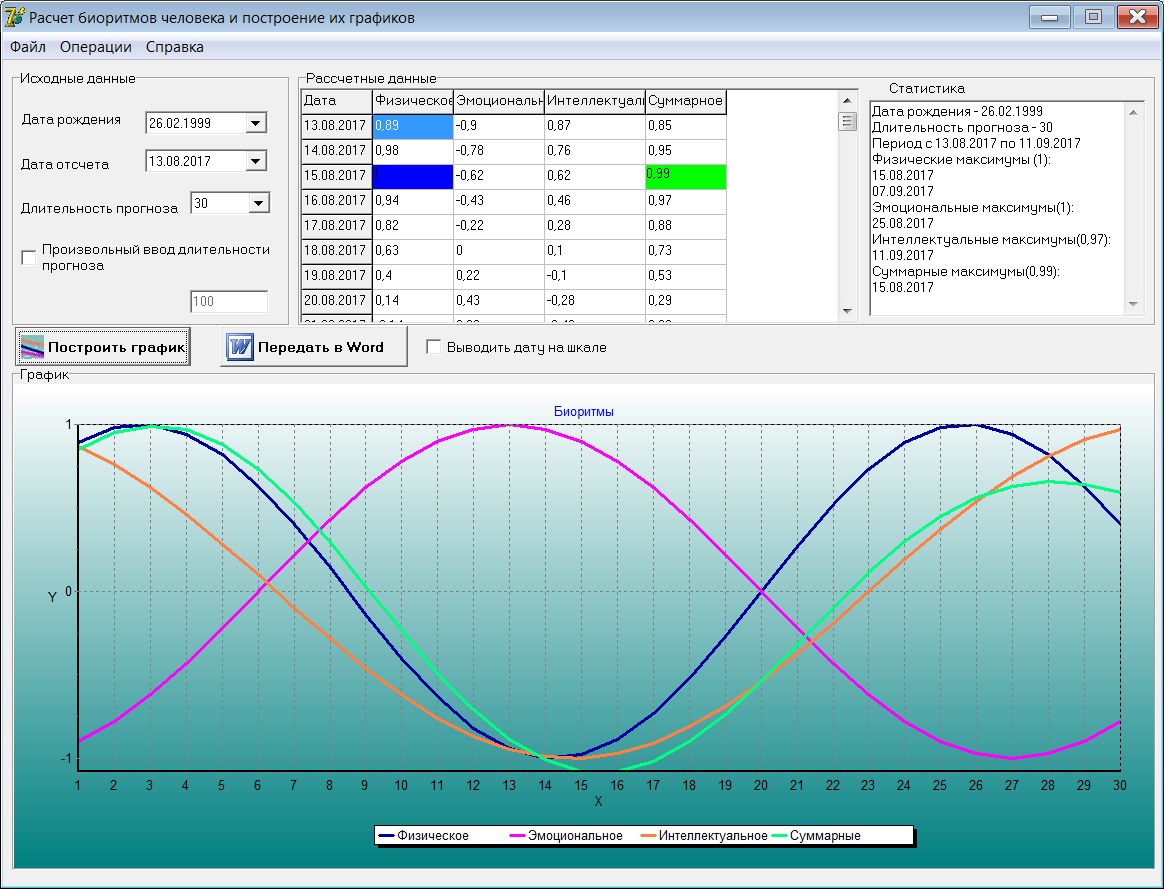Open the Справка menu
Viewport: 1164px width, 889px height.
coord(174,47)
